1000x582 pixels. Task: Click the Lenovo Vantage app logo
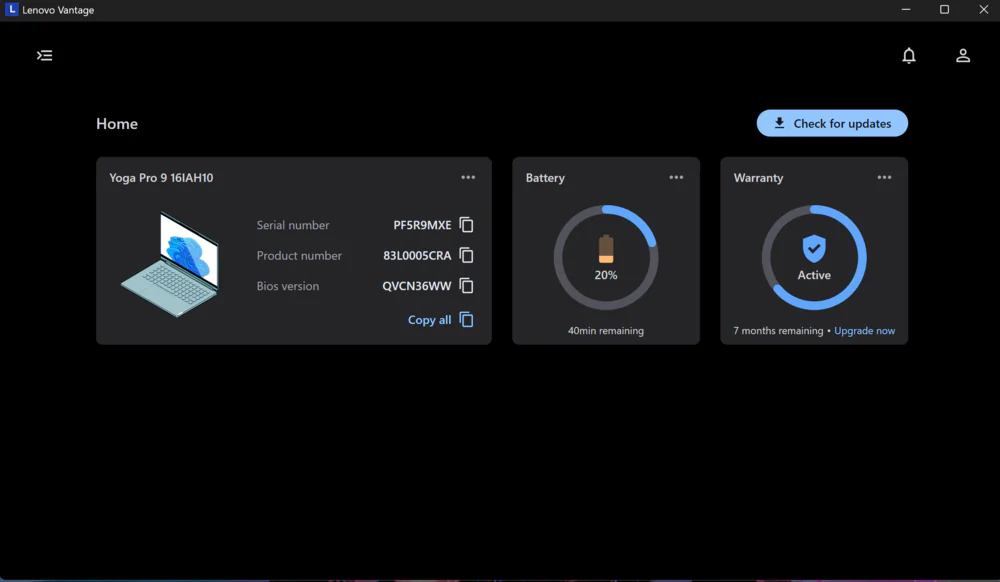point(12,10)
